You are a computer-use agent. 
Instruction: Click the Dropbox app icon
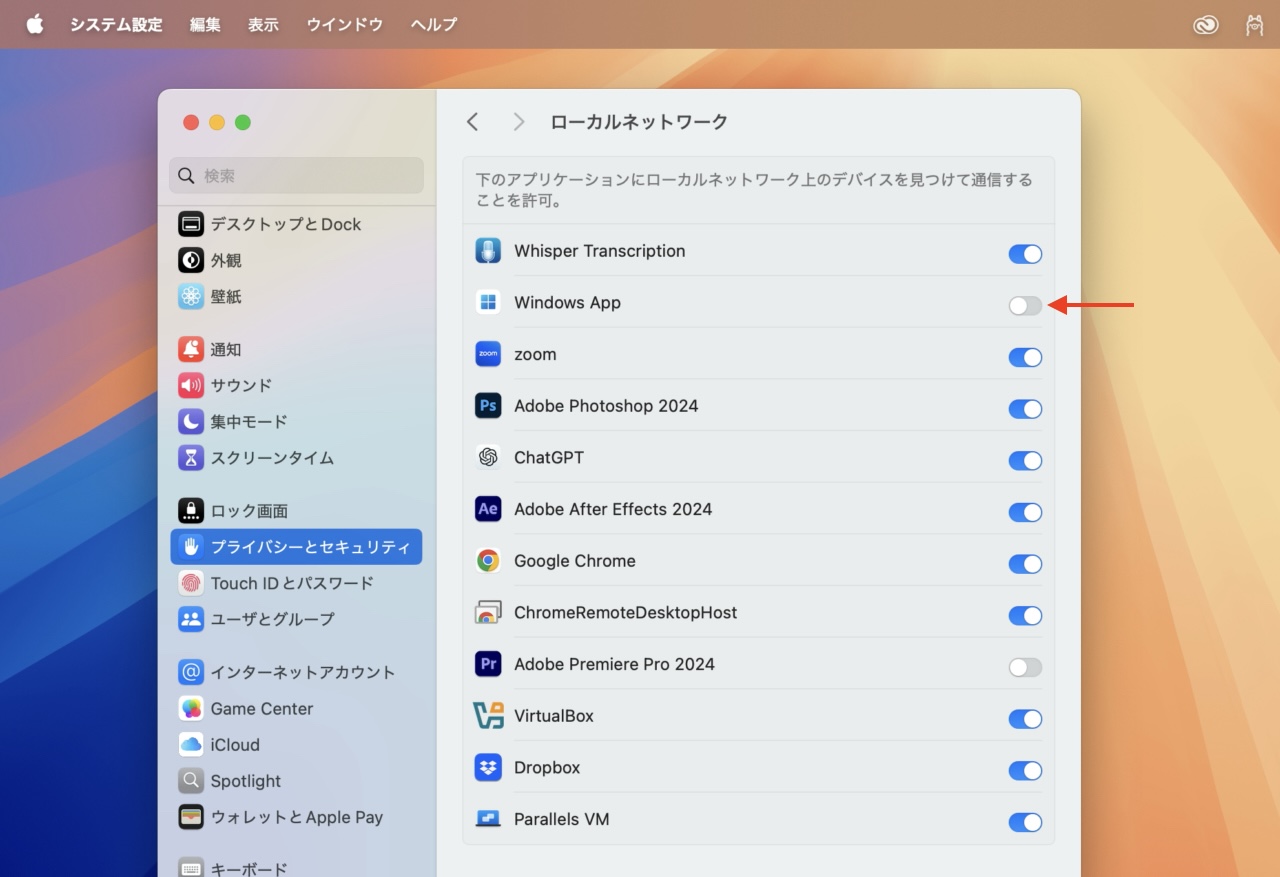tap(488, 768)
